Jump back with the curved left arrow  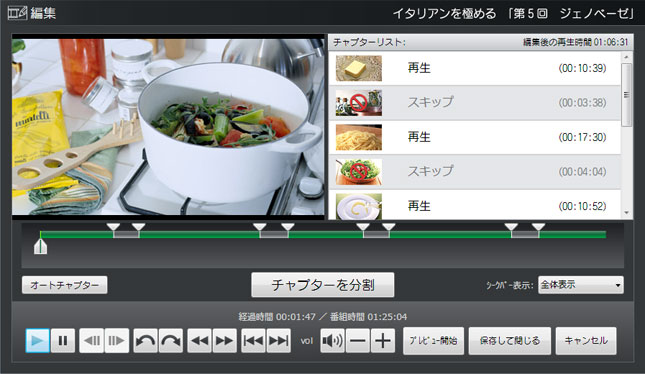click(145, 341)
